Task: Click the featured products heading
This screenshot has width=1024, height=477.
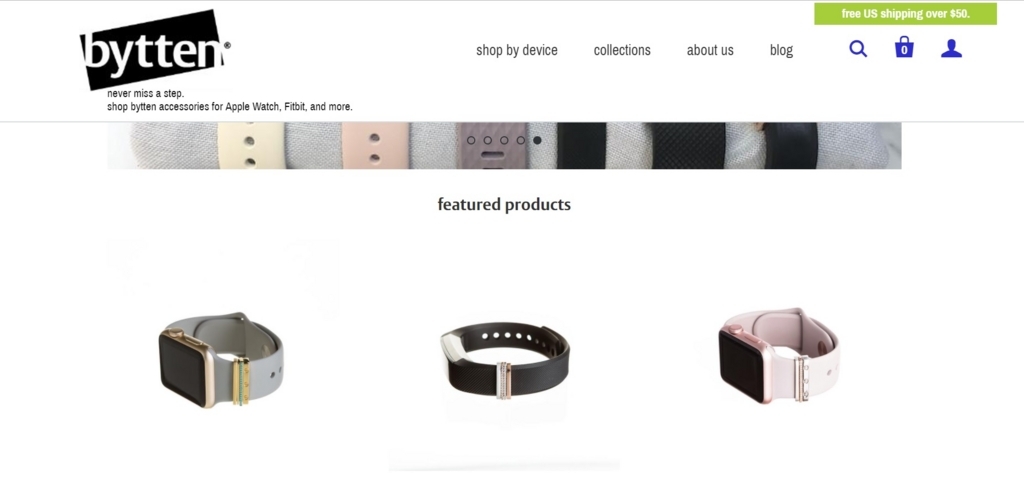Action: click(504, 205)
